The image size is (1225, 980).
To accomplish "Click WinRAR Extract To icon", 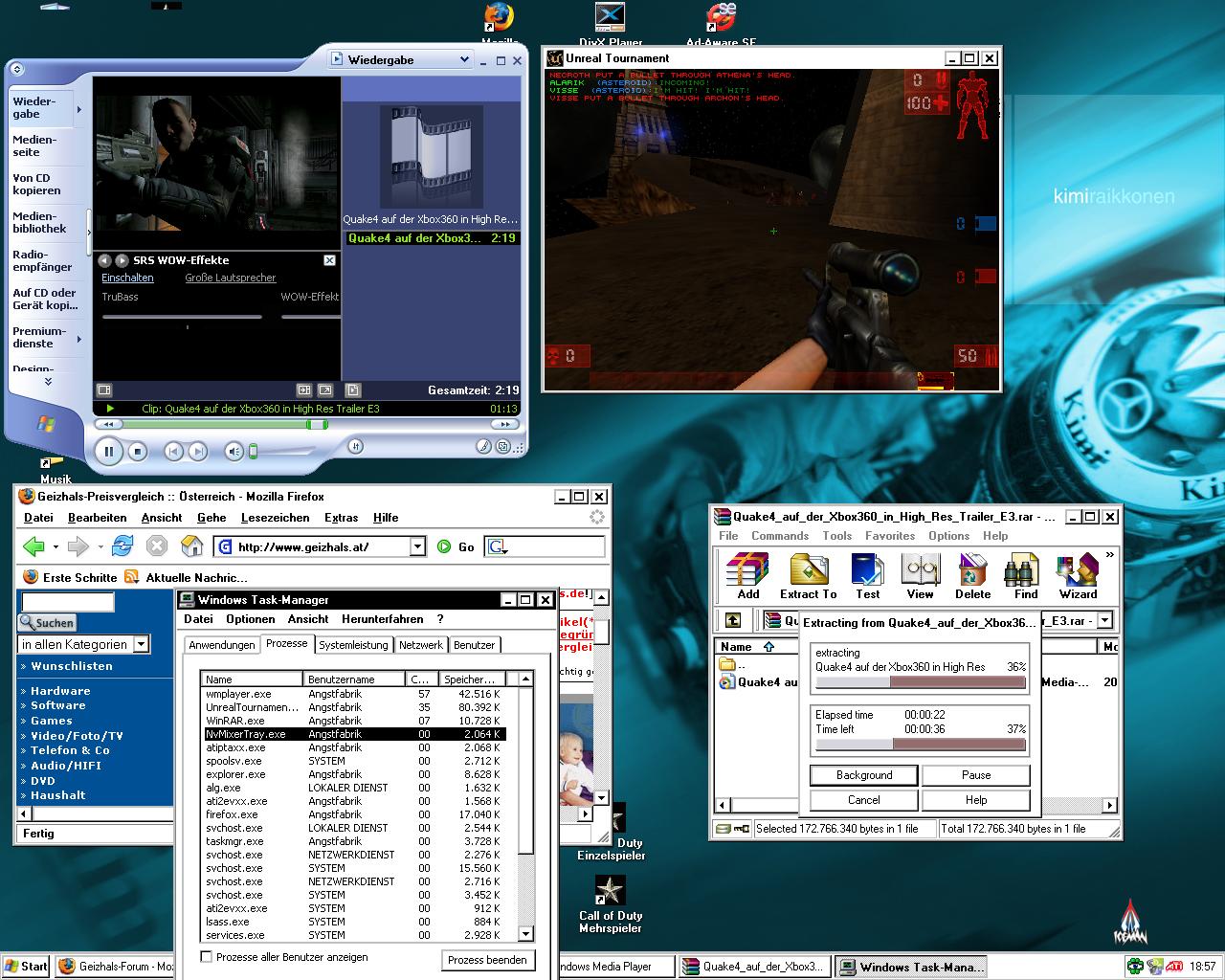I will pos(809,577).
